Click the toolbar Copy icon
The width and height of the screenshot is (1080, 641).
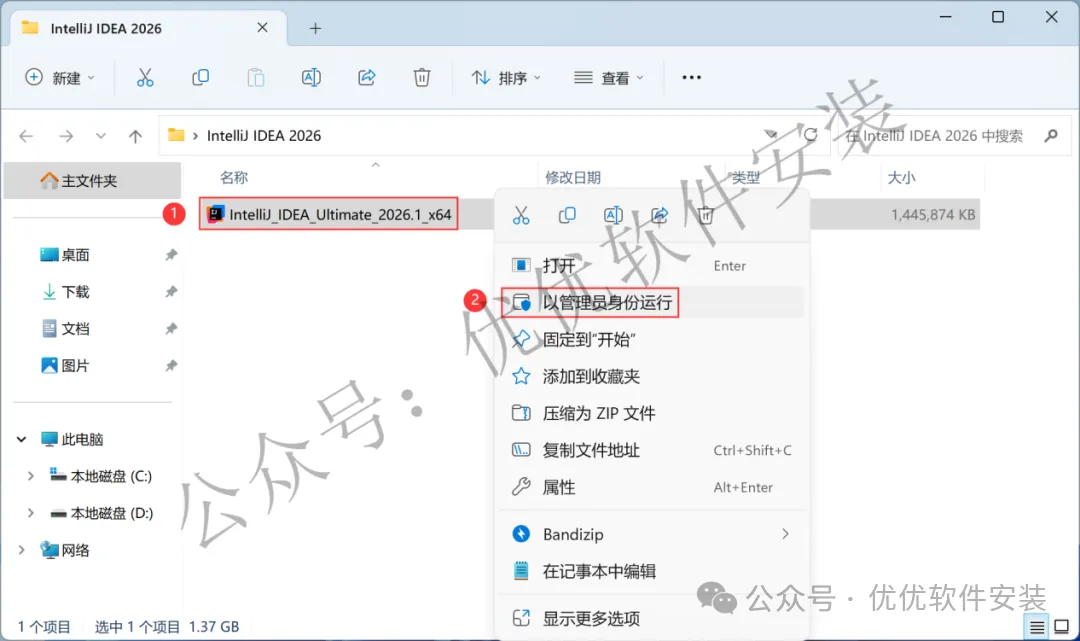coord(200,78)
